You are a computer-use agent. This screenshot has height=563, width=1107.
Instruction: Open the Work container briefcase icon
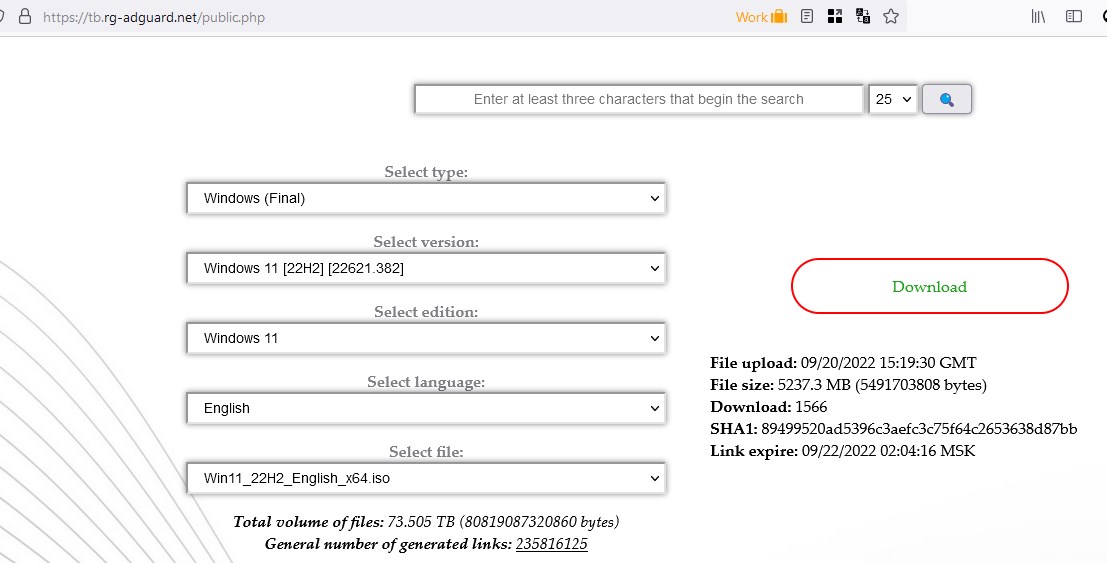point(779,16)
